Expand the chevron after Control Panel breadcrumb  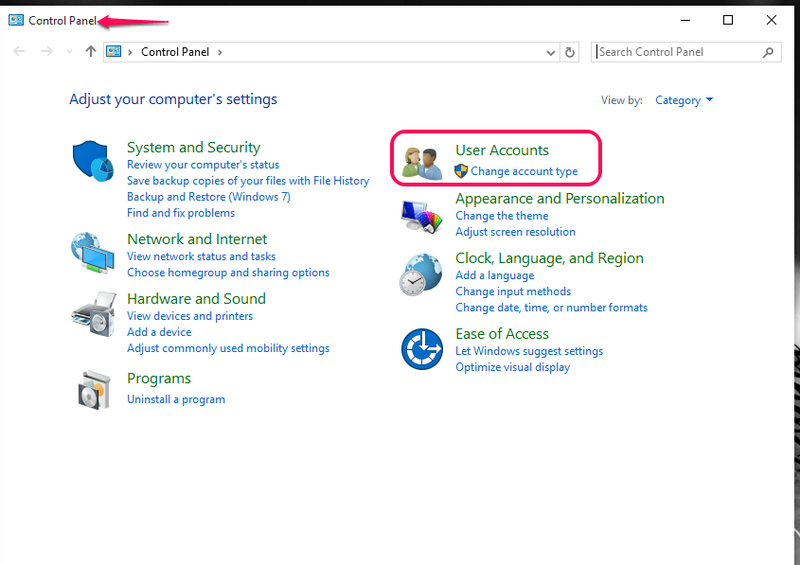220,52
